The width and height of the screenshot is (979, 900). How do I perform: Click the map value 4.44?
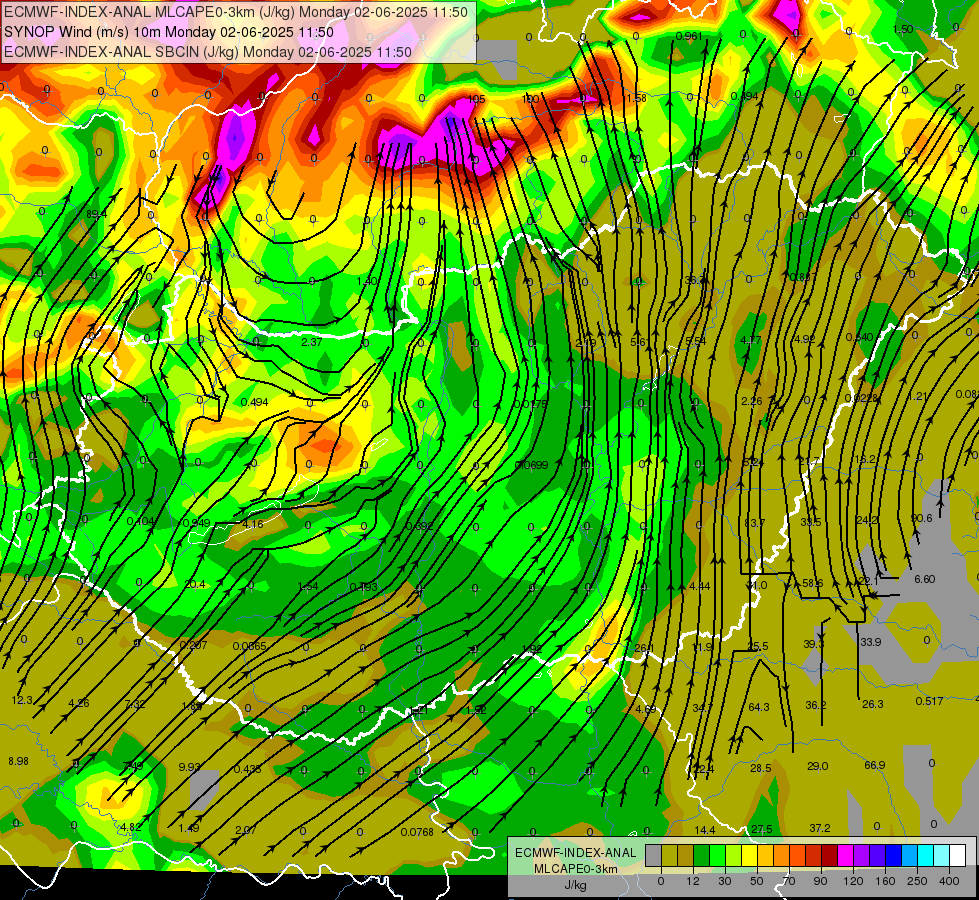(x=700, y=586)
